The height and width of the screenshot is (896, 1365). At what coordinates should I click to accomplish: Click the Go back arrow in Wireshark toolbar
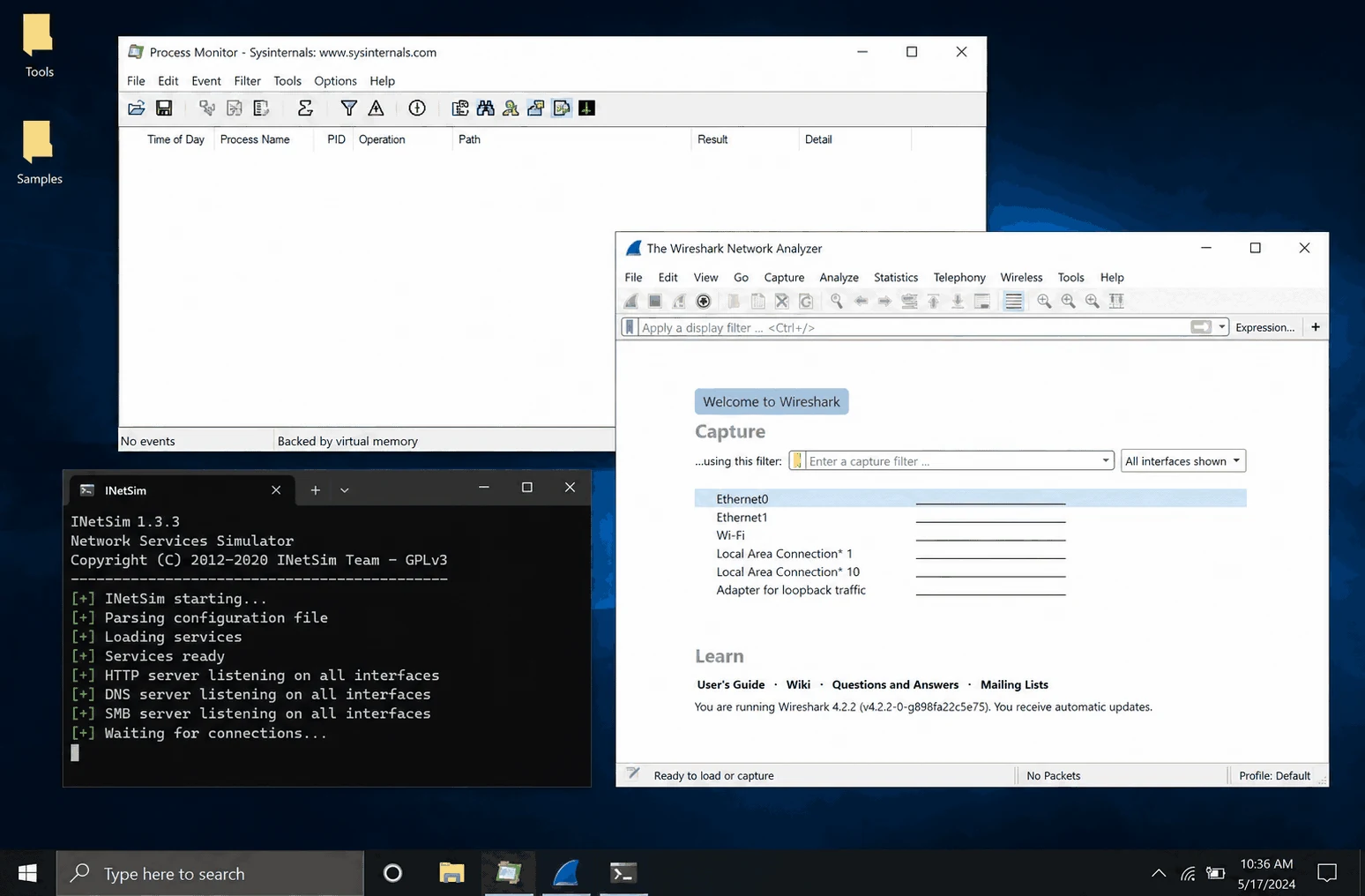[x=861, y=301]
